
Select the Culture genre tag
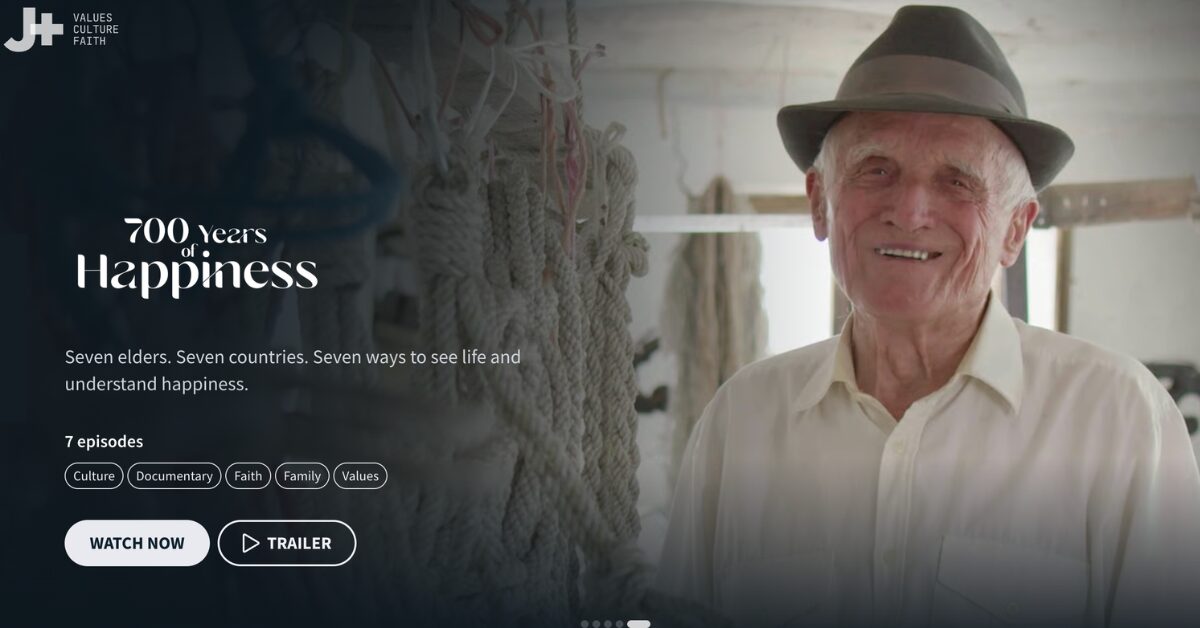tap(94, 476)
